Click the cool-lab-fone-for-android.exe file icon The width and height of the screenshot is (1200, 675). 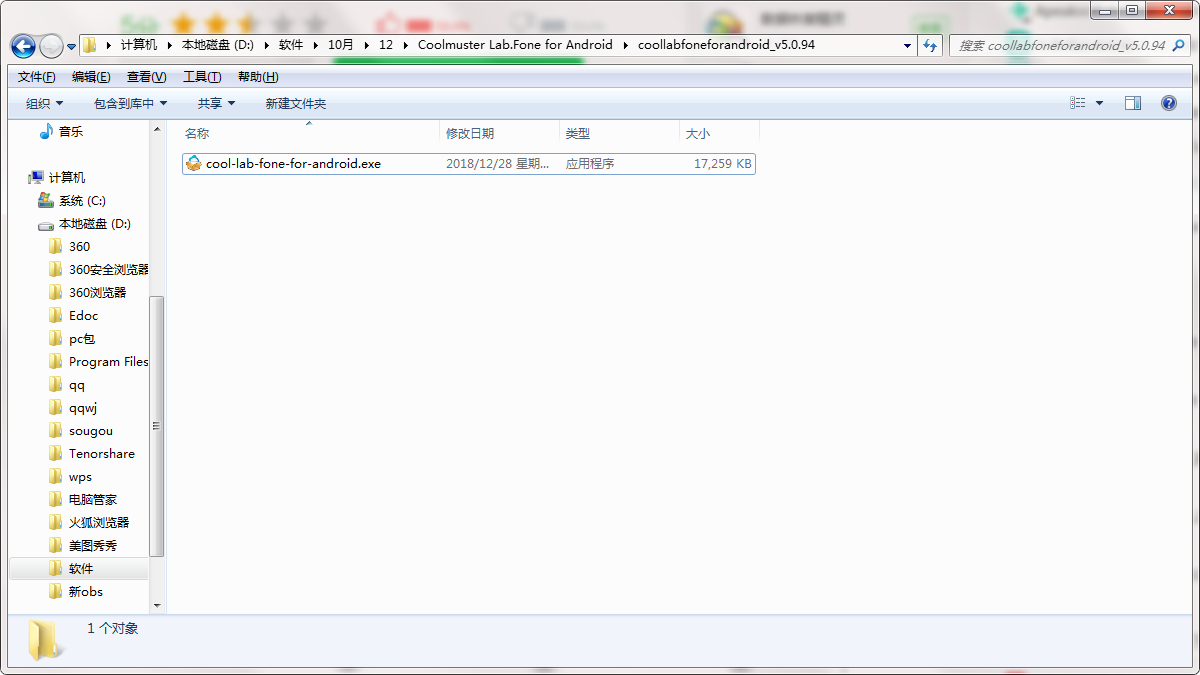pos(194,163)
